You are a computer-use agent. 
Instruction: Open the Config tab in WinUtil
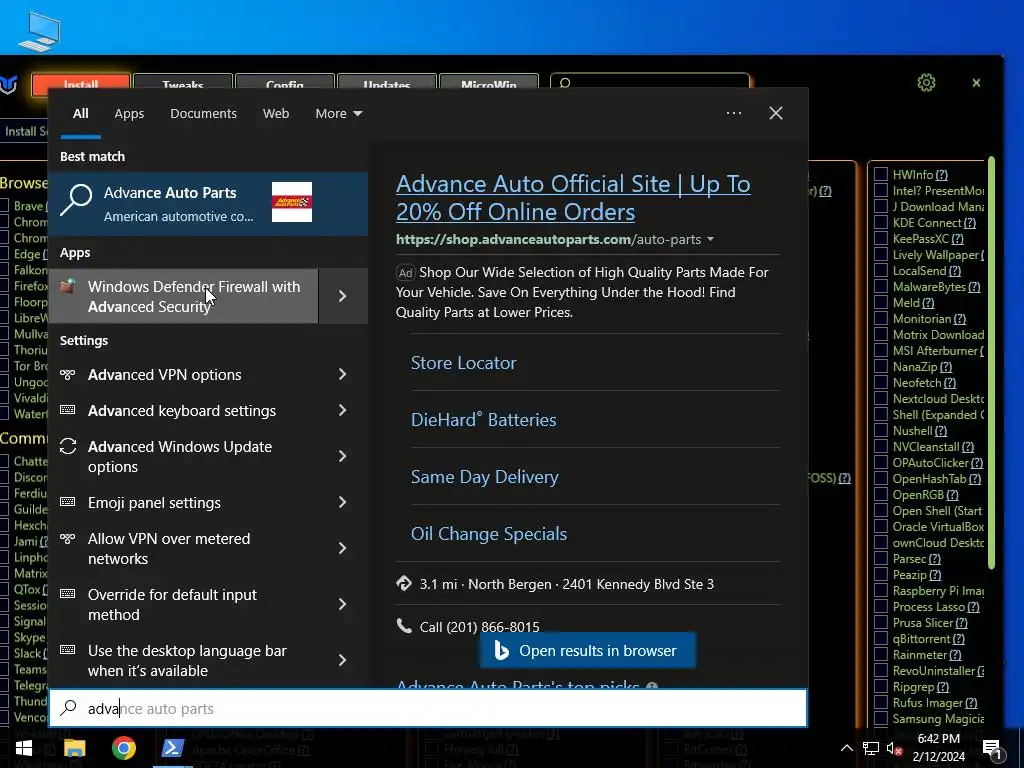[x=285, y=84]
